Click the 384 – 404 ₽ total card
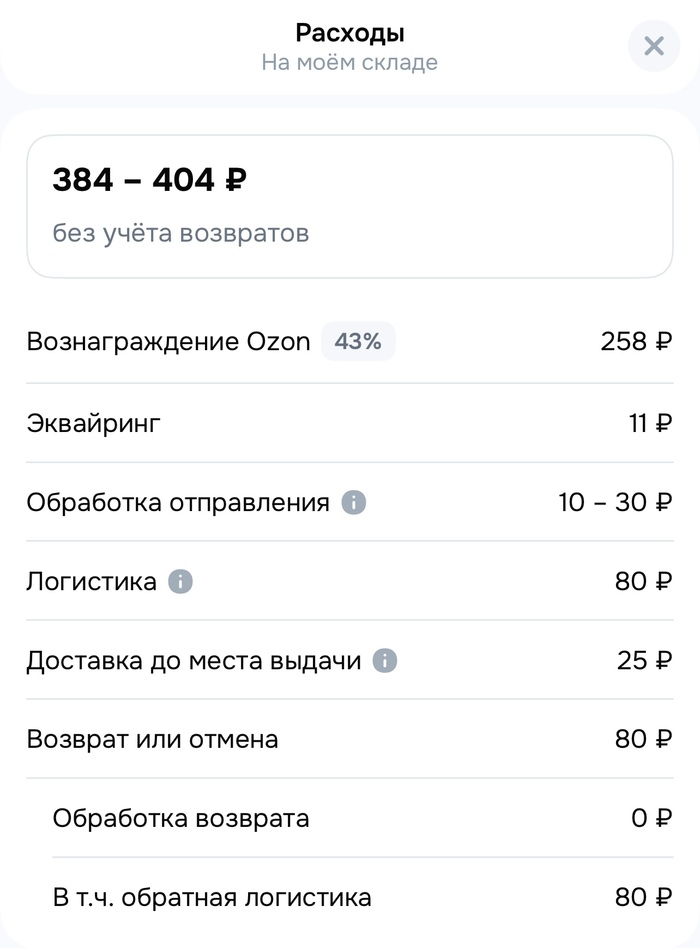 click(x=350, y=200)
